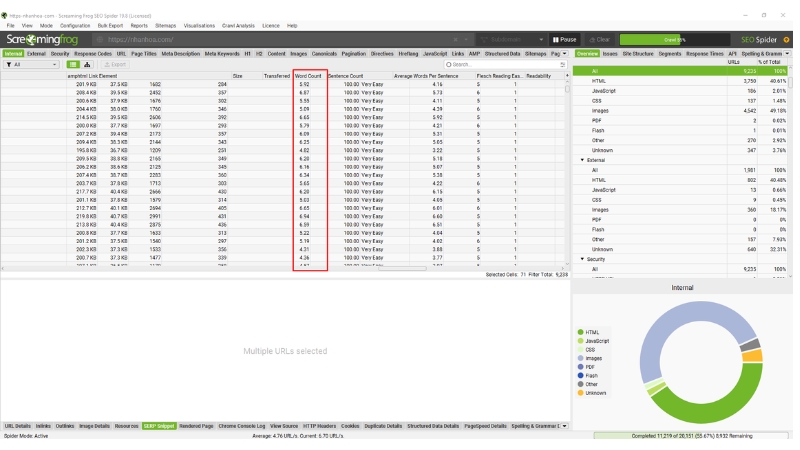This screenshot has width=800, height=450.
Task: Switch to the Hreflang tab
Action: click(408, 54)
